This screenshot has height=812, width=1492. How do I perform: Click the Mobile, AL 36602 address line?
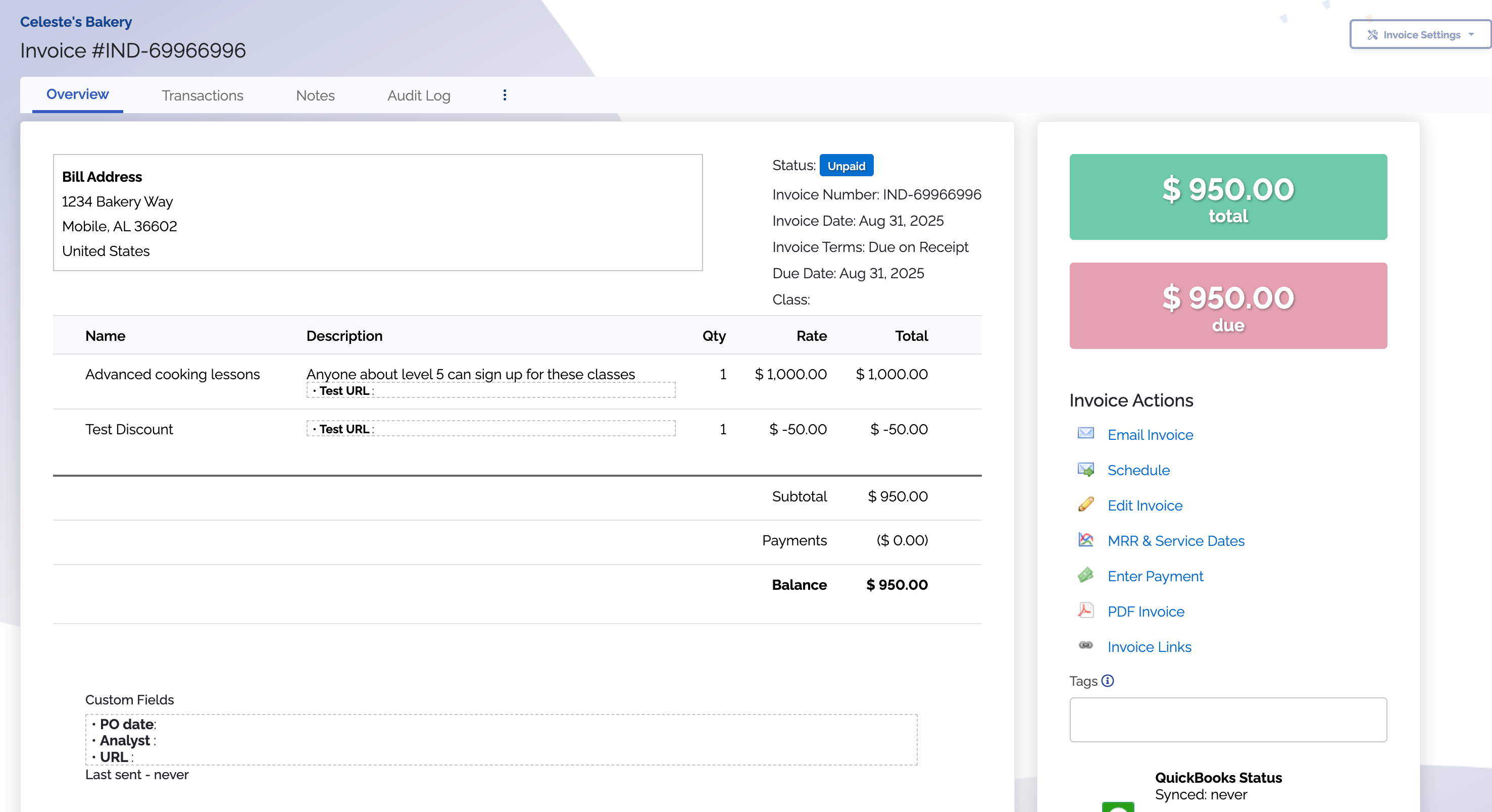(119, 226)
